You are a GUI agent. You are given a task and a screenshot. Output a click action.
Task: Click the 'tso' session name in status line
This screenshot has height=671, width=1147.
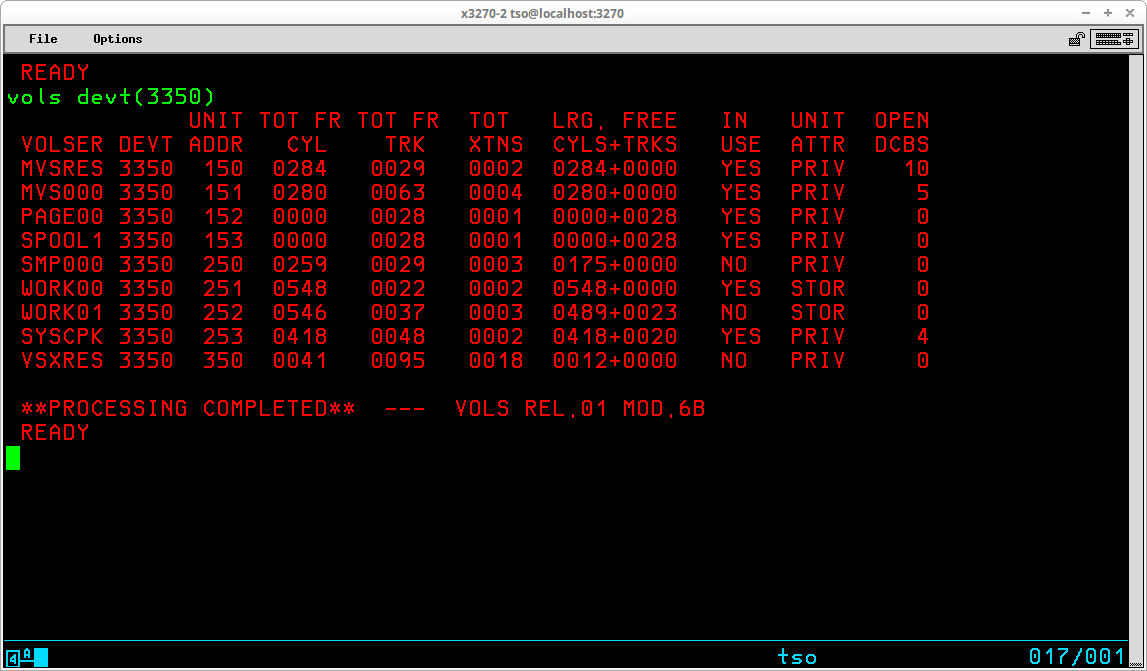[x=797, y=657]
